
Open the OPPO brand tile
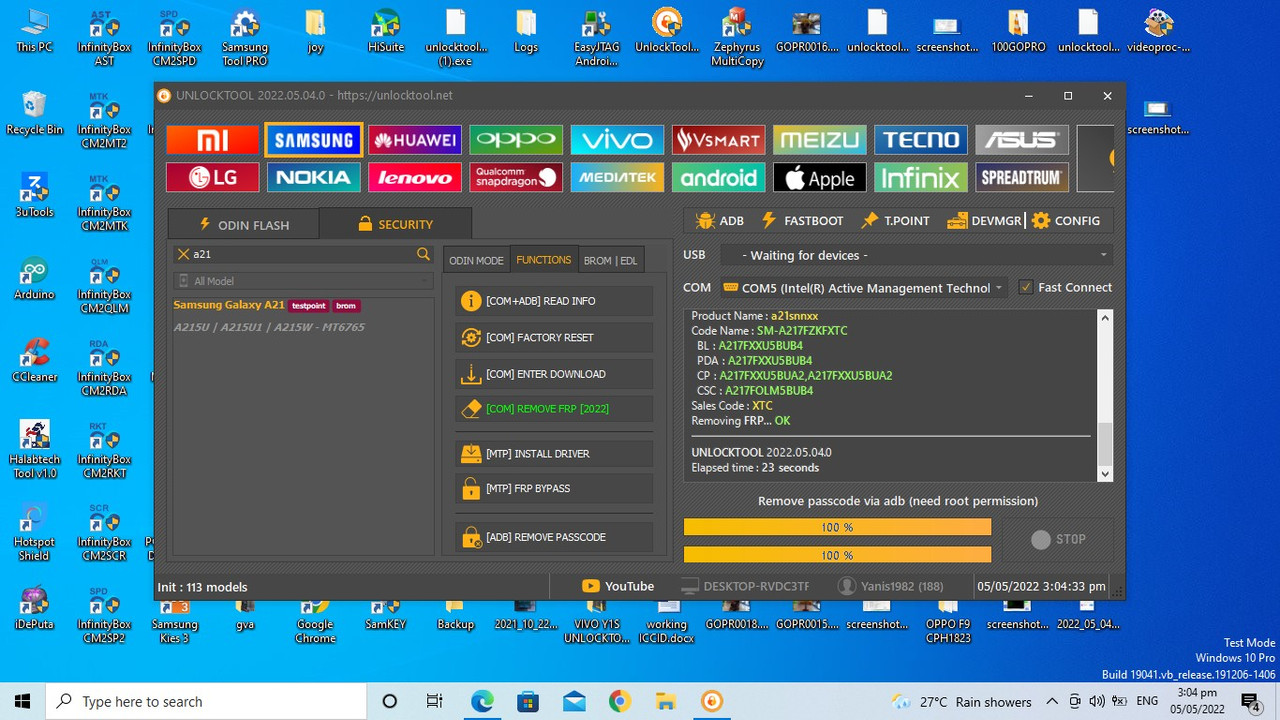[x=516, y=140]
